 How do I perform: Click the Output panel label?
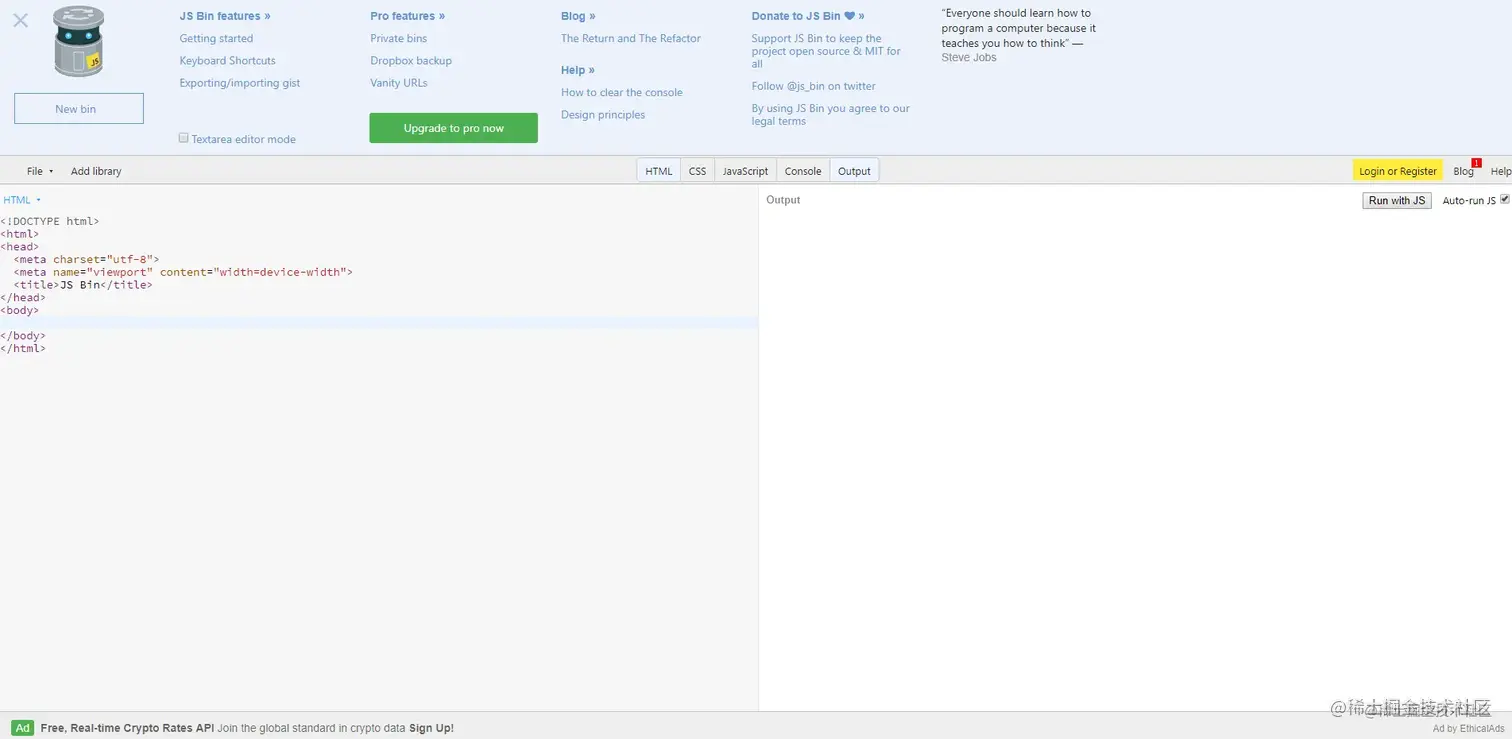pyautogui.click(x=783, y=200)
